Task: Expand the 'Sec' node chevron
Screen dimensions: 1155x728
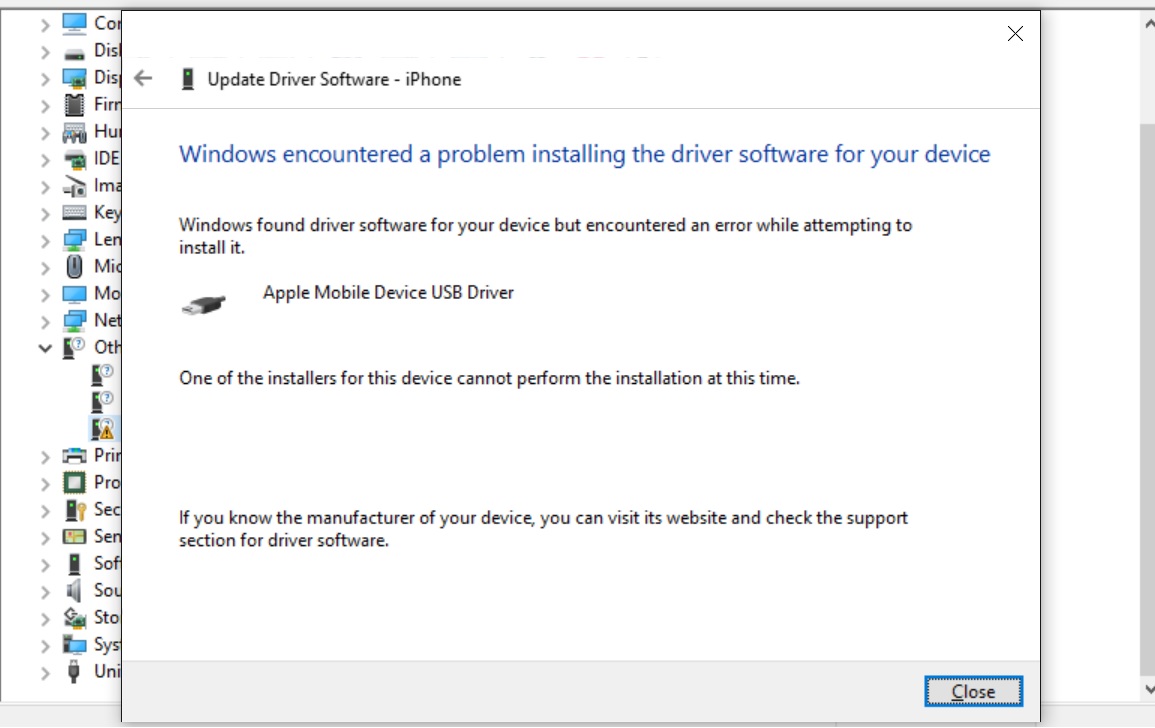Action: pyautogui.click(x=45, y=511)
